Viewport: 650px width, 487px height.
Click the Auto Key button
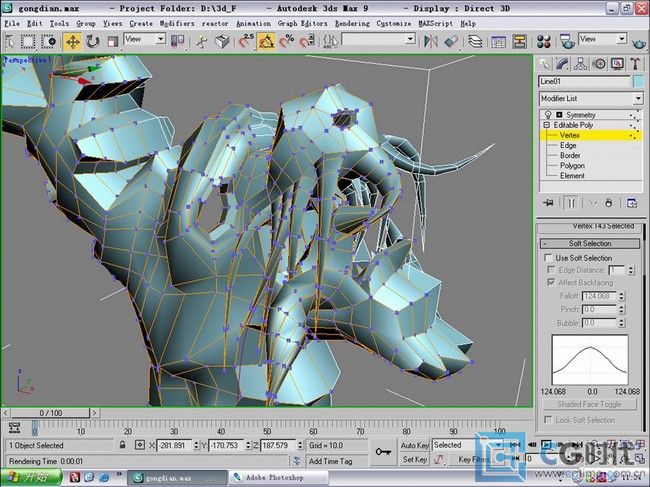coord(414,445)
